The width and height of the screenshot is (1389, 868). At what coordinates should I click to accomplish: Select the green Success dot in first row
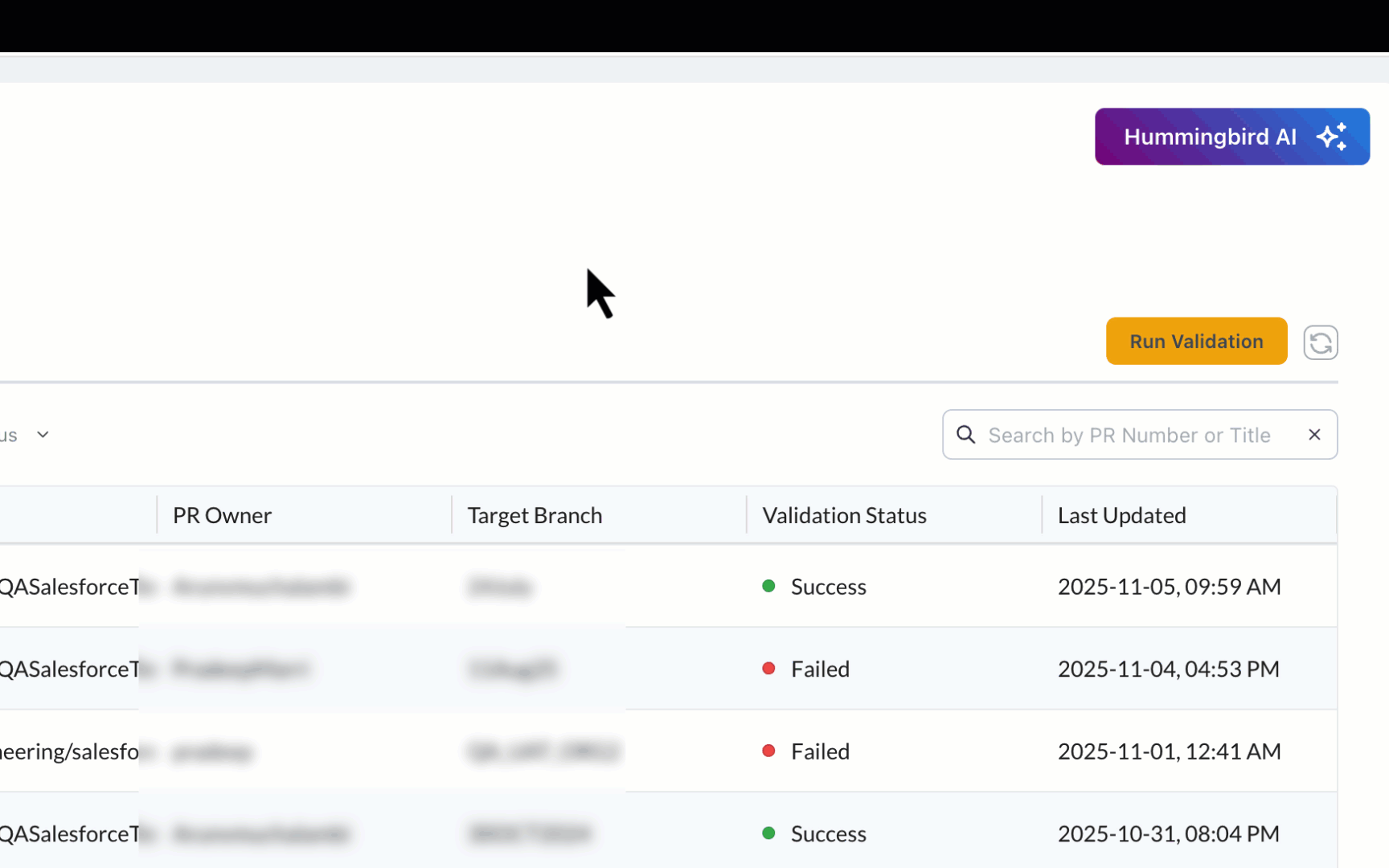coord(768,586)
